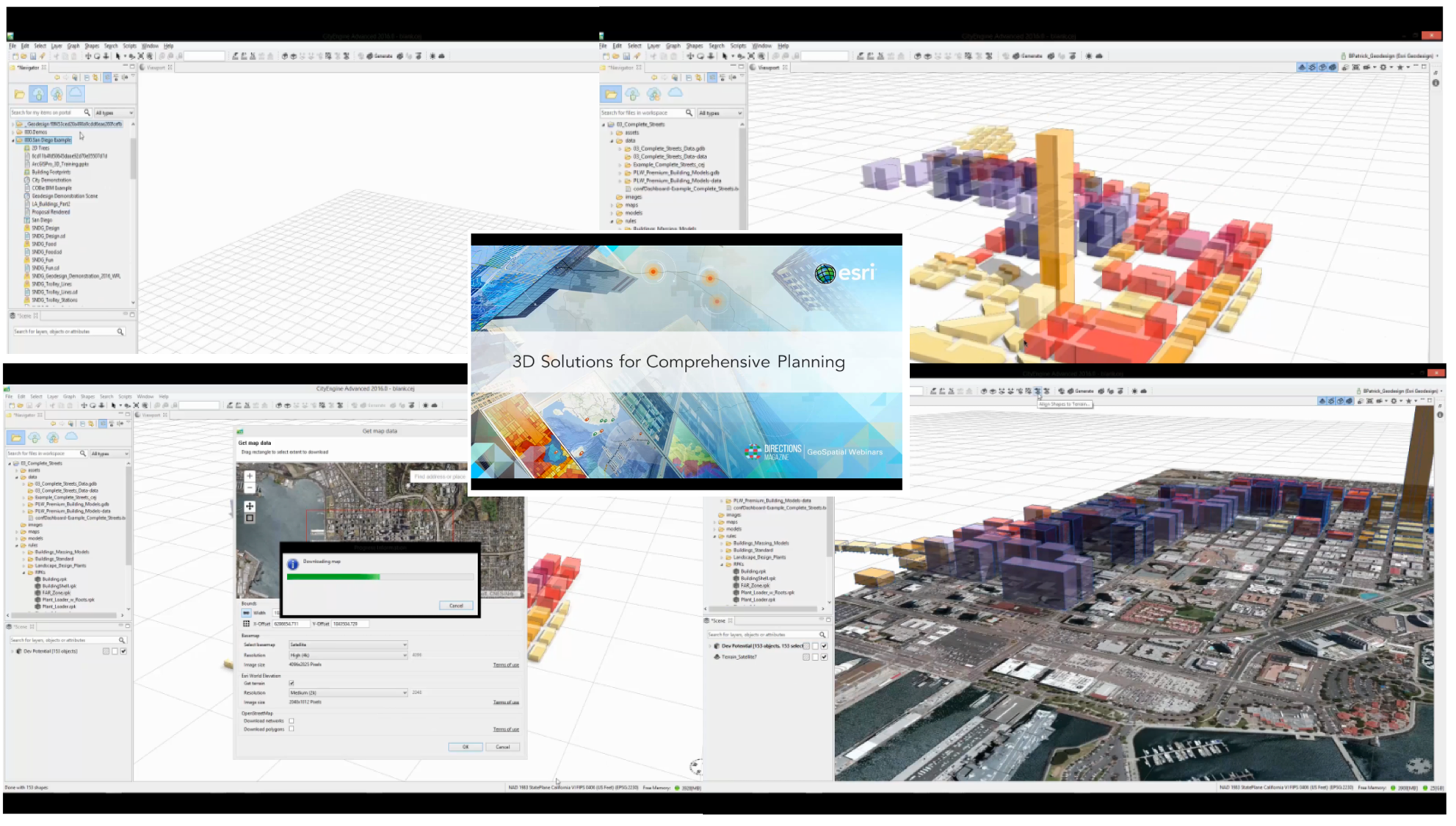1456x826 pixels.
Task: Open Layer menu in bottom-left window
Action: click(52, 396)
